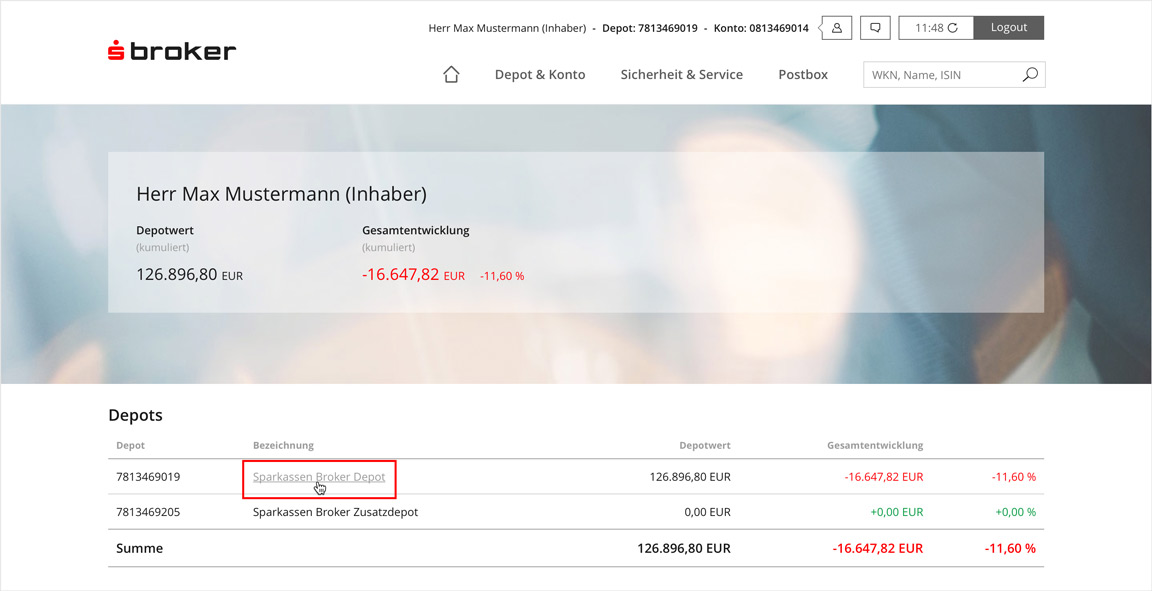Select the bold -16.647,82 EUR in the Summe row
This screenshot has width=1152, height=591.
(878, 548)
